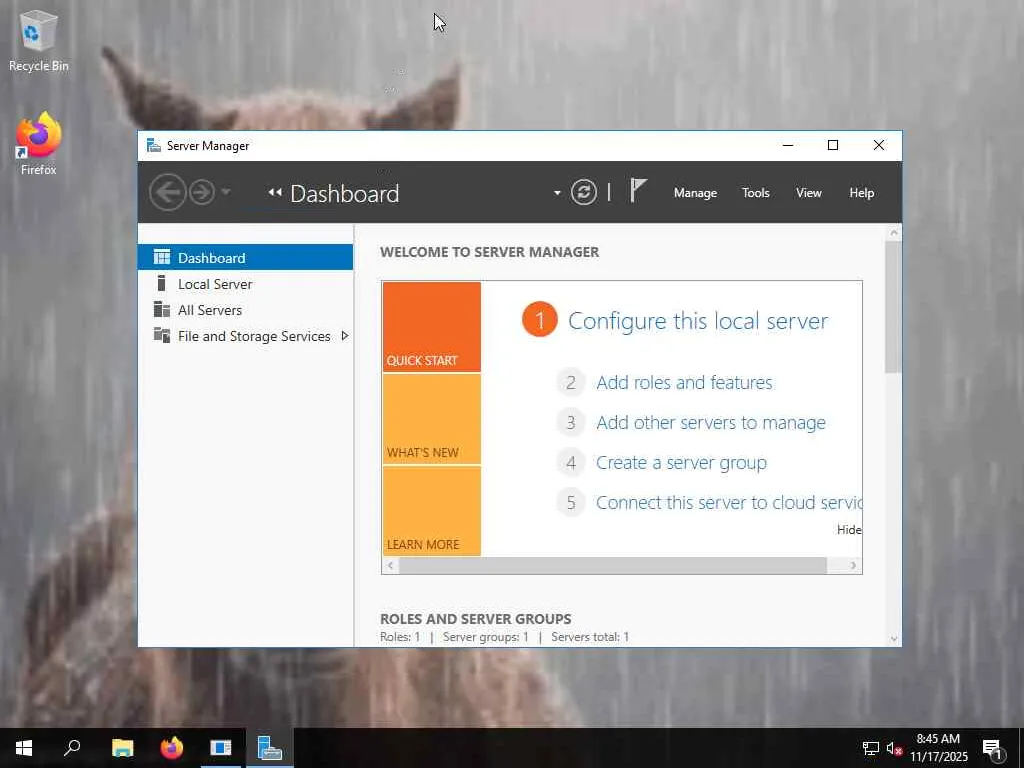
Task: Click the Local Server icon in sidebar
Action: click(161, 283)
